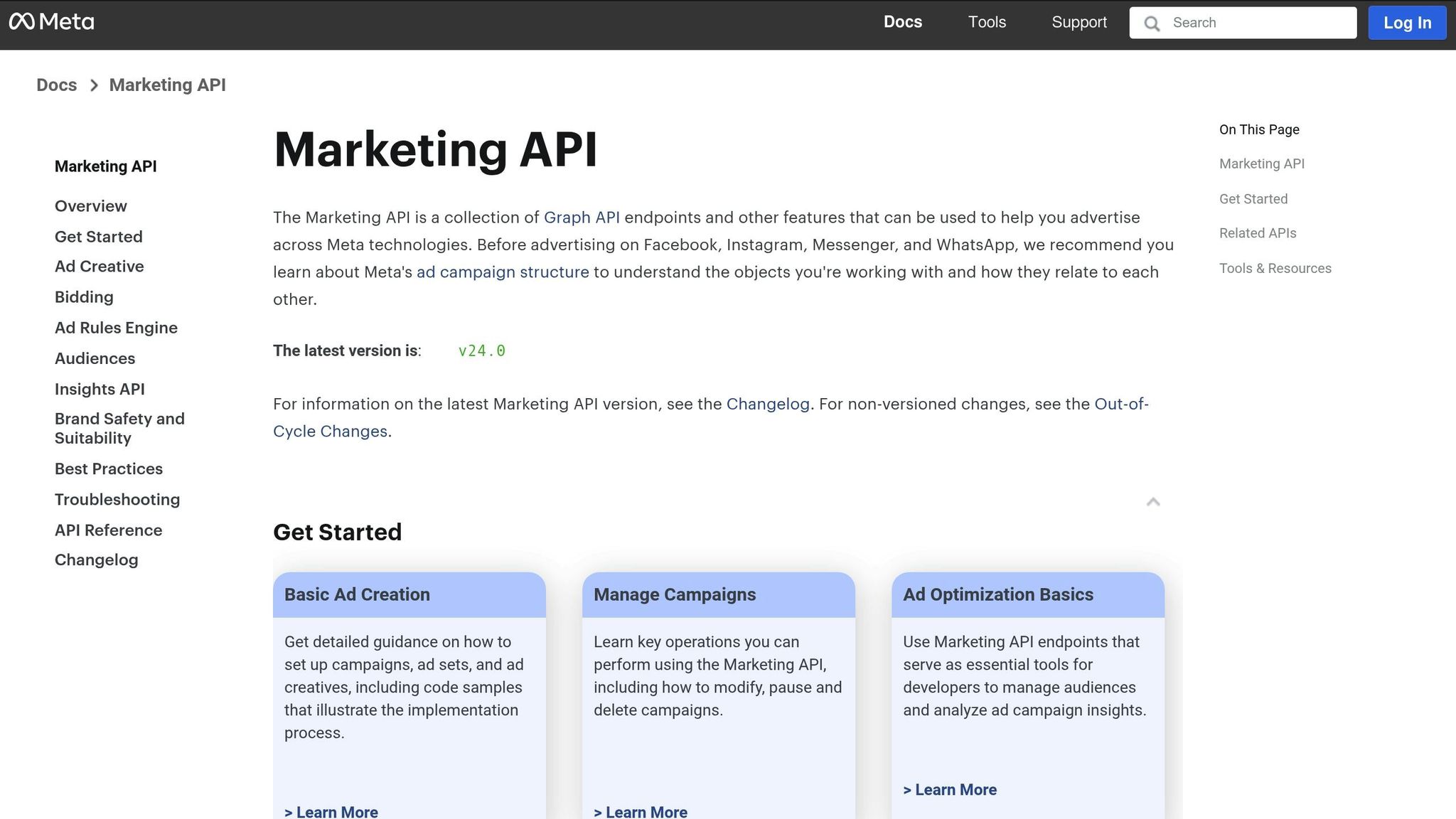The height and width of the screenshot is (819, 1456).
Task: Open the Out-of-Cycle Changes link
Action: point(330,431)
